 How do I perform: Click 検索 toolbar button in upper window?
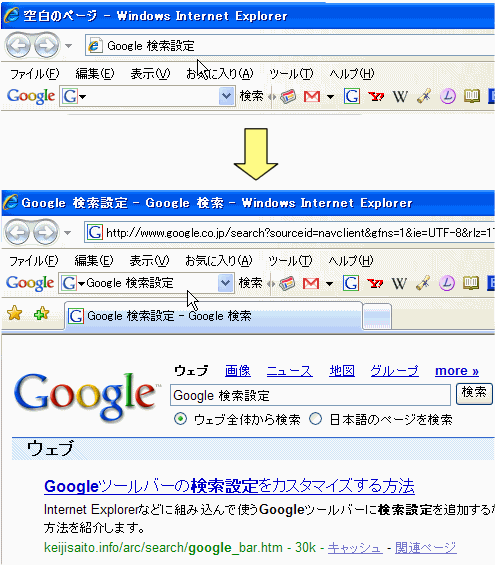251,96
